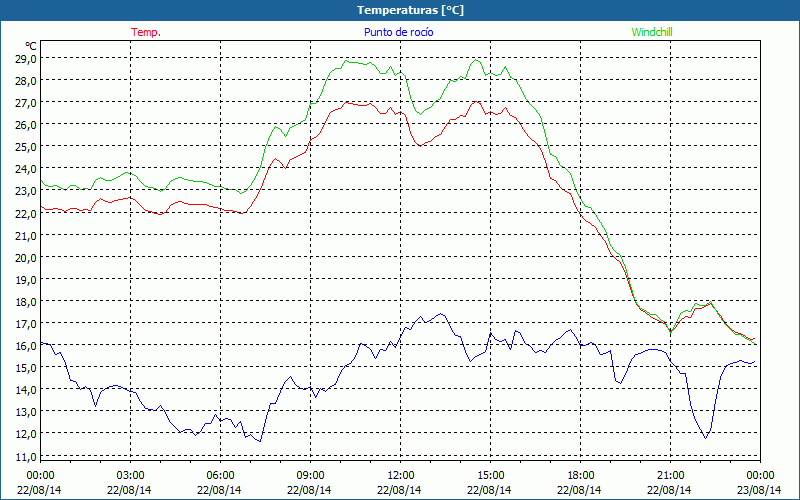800x500 pixels.
Task: Click the 11,0 y-axis label
Action: click(x=26, y=456)
